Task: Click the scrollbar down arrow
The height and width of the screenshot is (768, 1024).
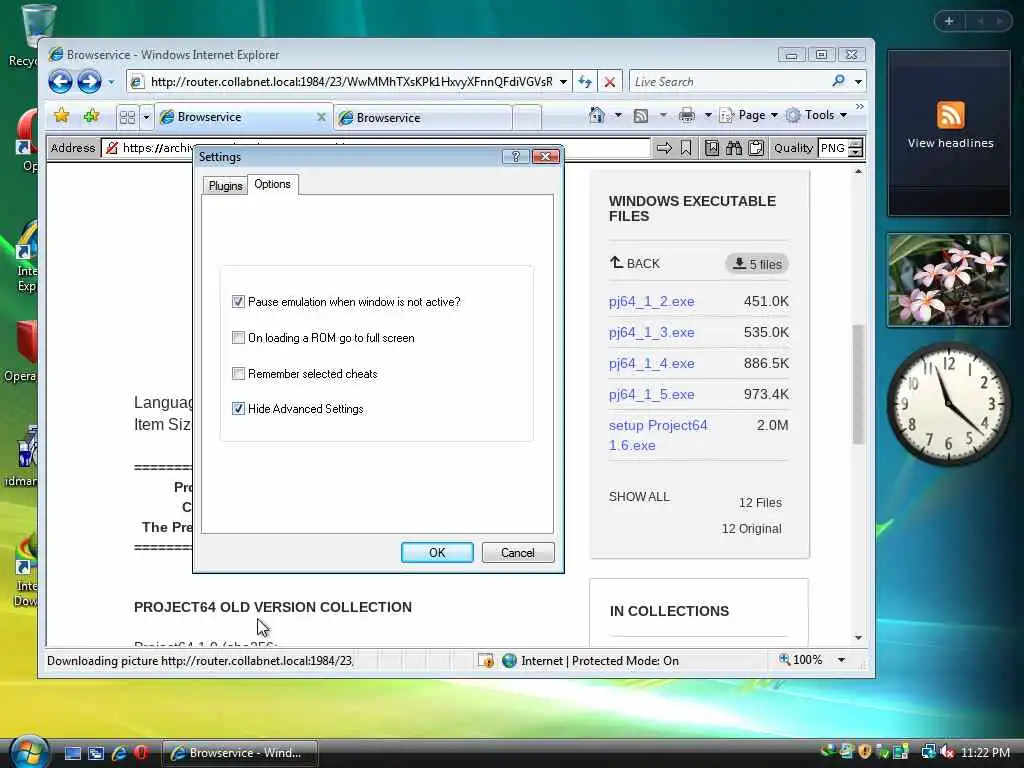Action: pos(858,637)
